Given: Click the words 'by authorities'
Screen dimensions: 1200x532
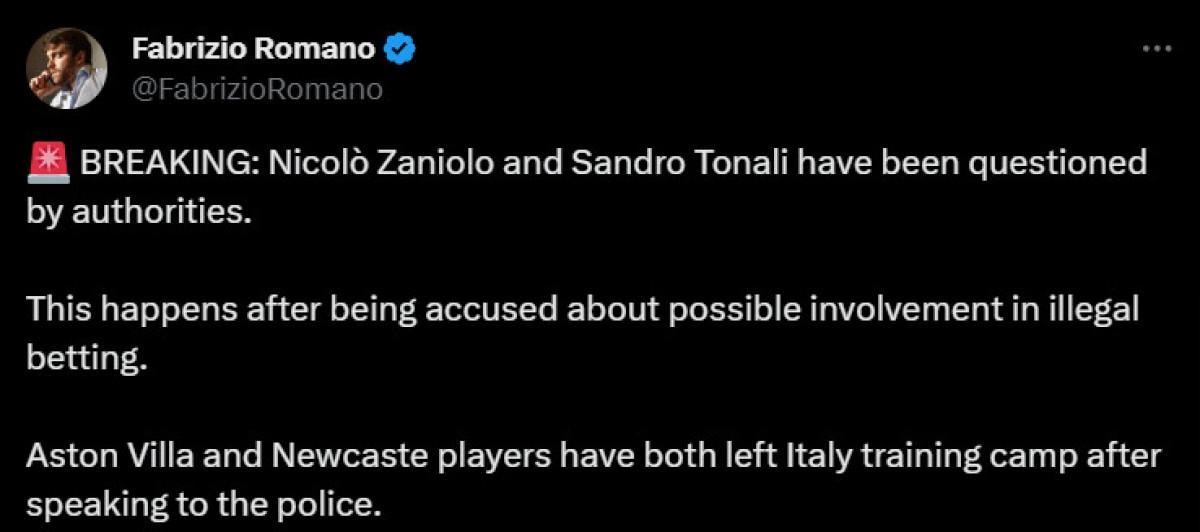Looking at the screenshot, I should pyautogui.click(x=135, y=213).
